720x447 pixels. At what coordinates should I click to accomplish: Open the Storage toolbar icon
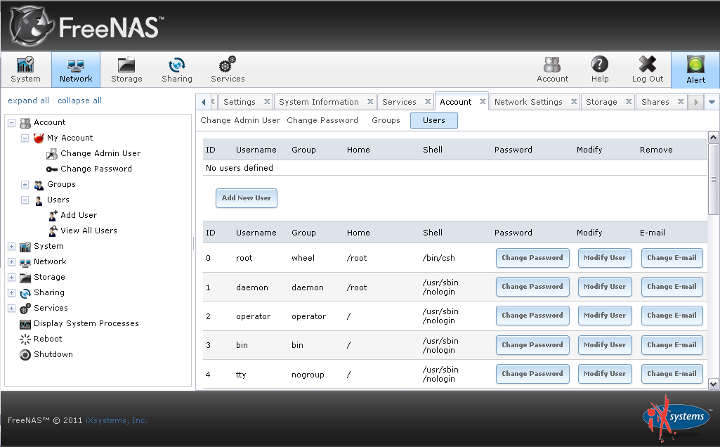pyautogui.click(x=126, y=70)
